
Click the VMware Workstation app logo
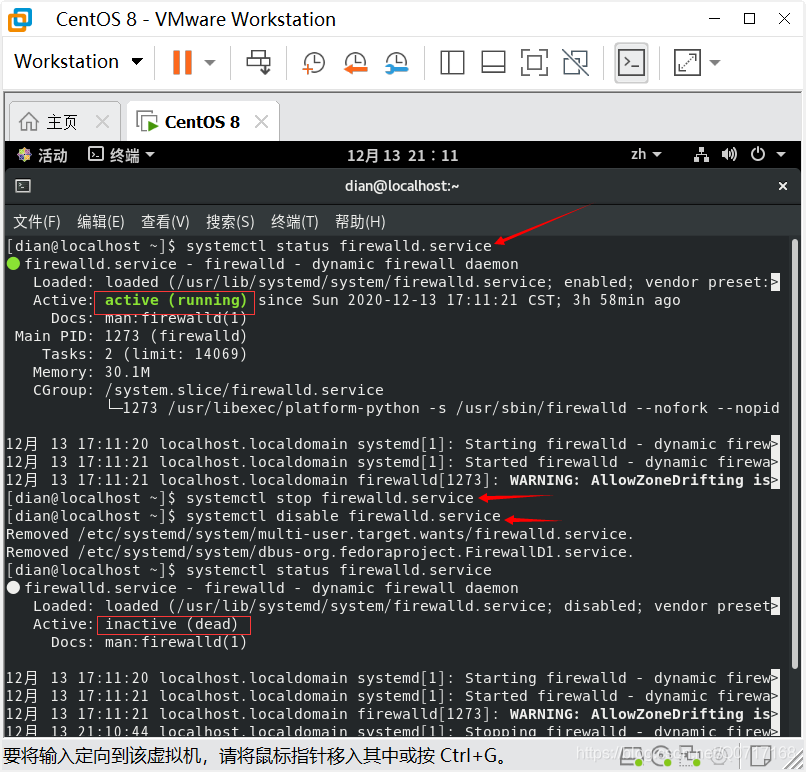coord(20,19)
